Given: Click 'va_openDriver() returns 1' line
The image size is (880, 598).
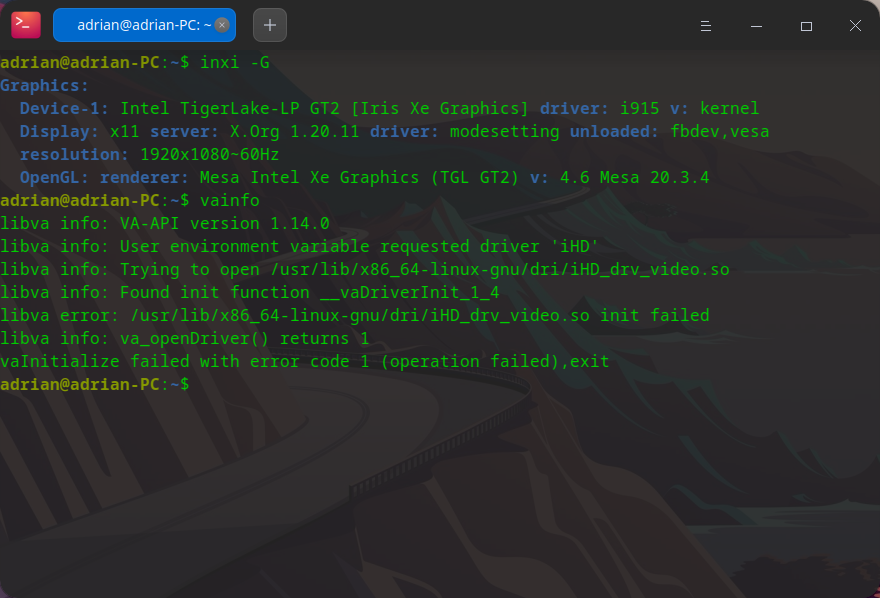Looking at the screenshot, I should tap(185, 338).
